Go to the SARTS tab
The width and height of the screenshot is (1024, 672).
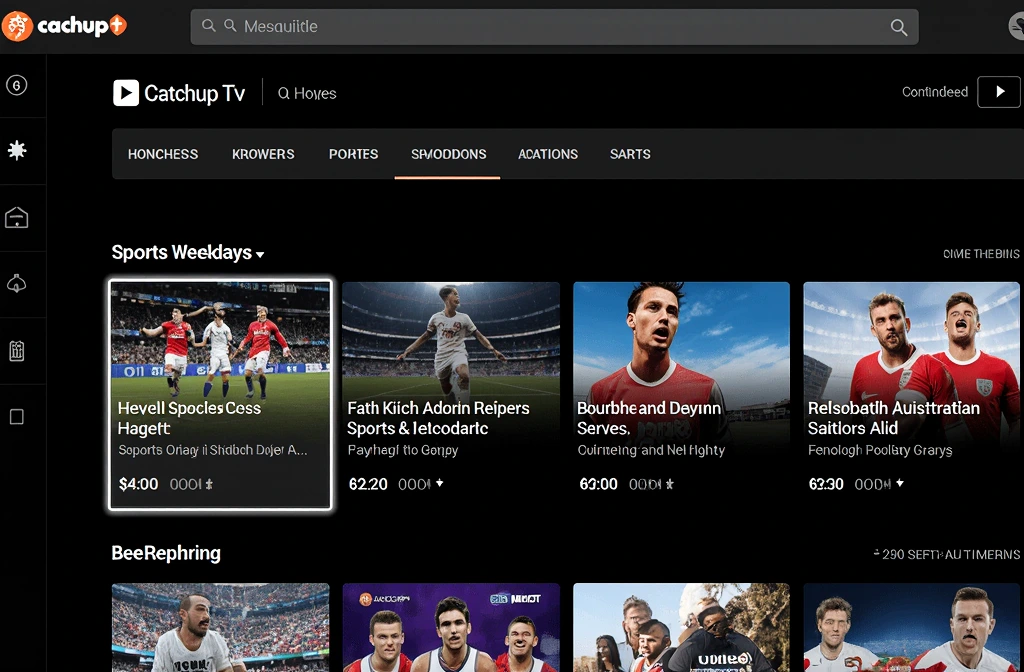[x=630, y=154]
